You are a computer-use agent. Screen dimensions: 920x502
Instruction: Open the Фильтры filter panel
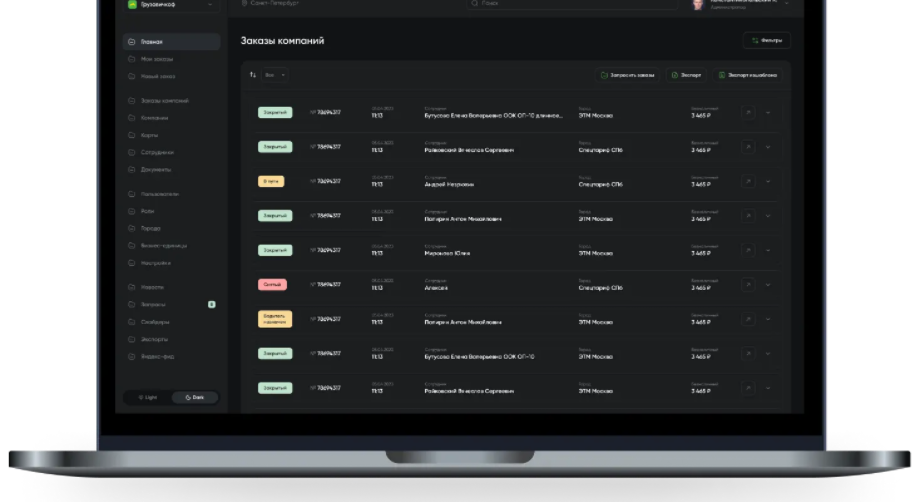tap(766, 41)
